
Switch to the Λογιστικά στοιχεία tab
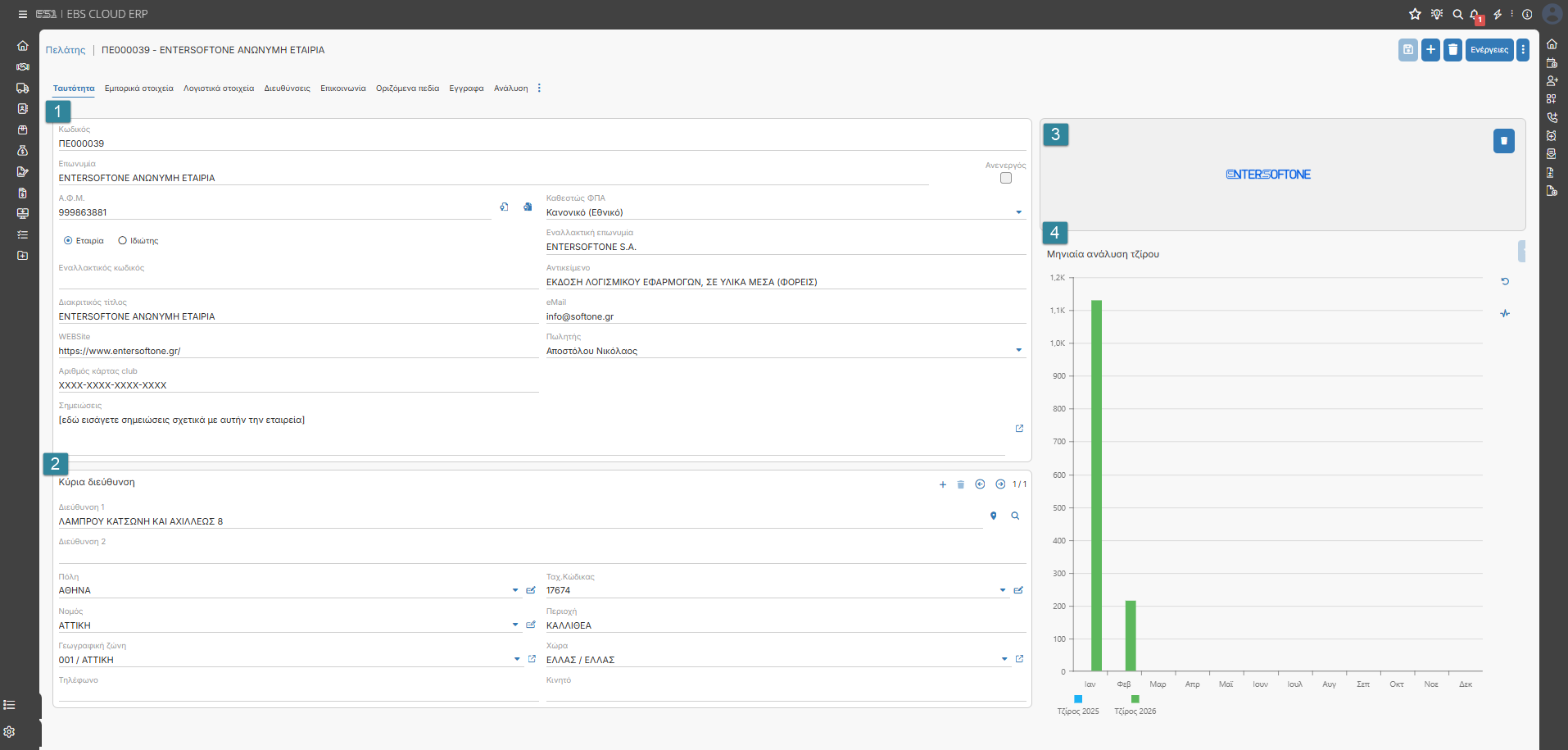click(219, 89)
